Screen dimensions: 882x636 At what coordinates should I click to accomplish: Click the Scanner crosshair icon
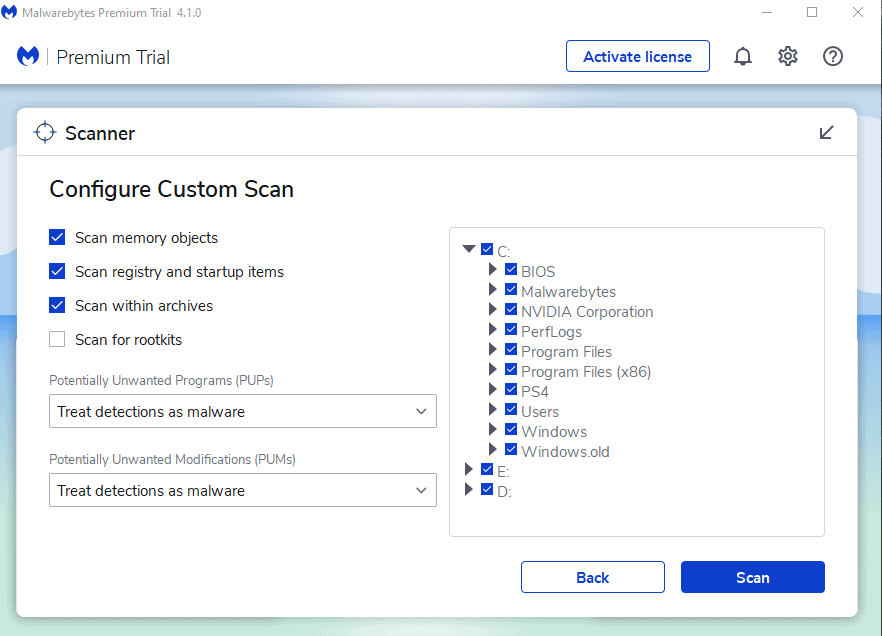pos(44,133)
